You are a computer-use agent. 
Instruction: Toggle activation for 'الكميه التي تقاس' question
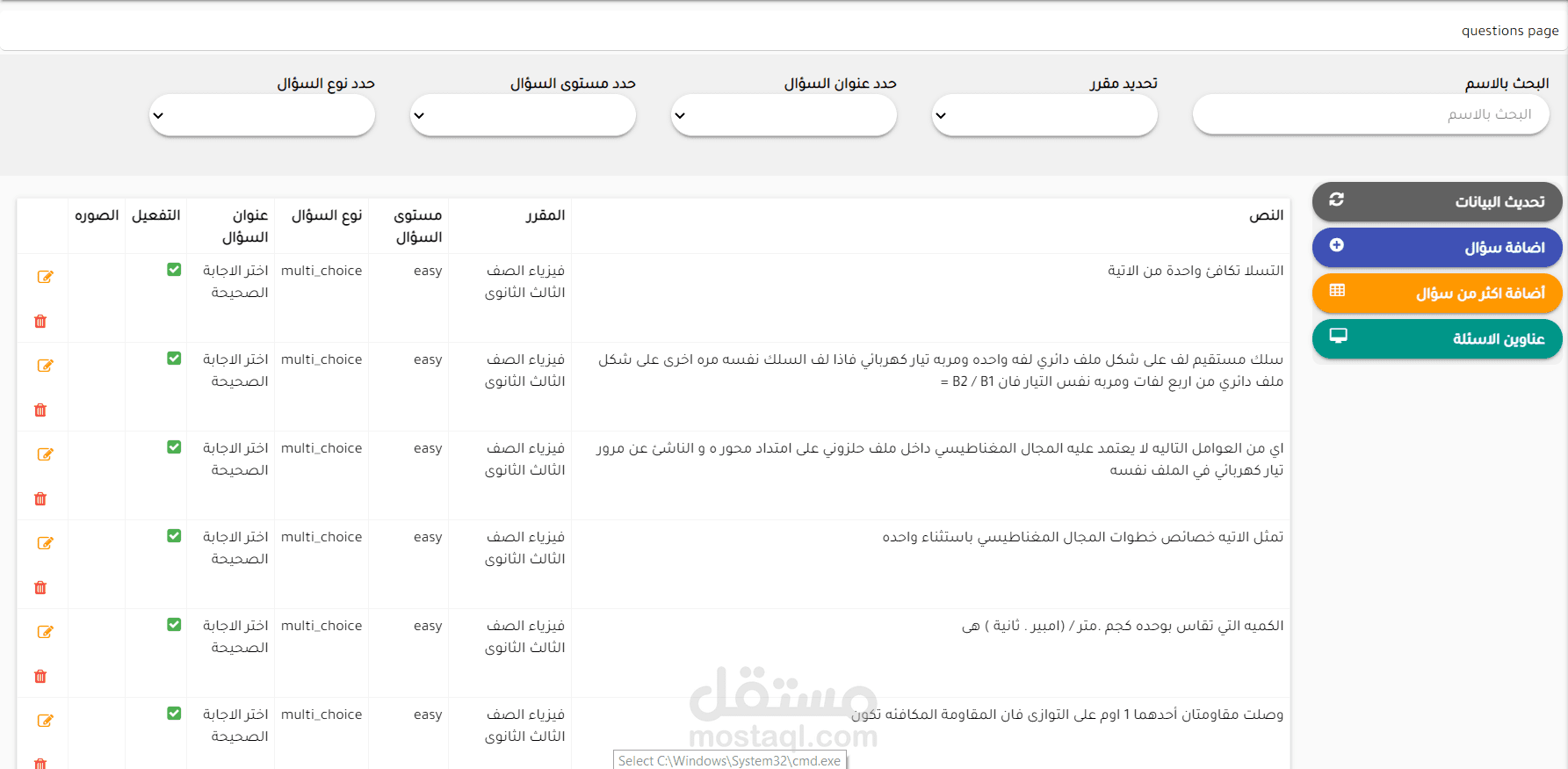174,625
